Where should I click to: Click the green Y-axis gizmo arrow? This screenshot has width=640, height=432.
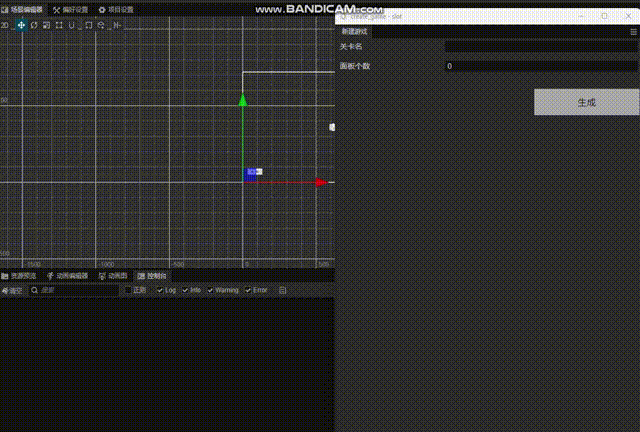pyautogui.click(x=243, y=100)
